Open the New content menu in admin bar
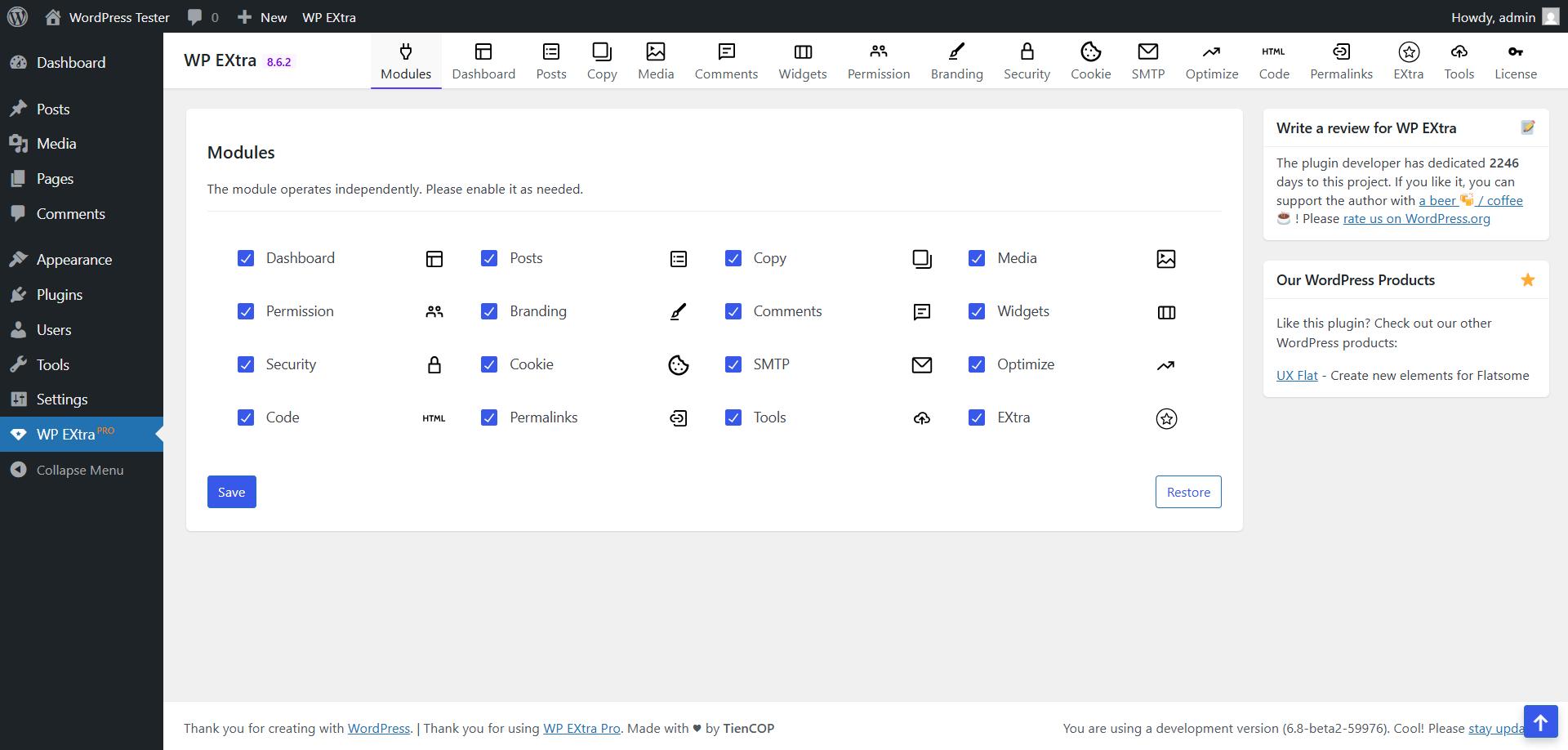Screen dimensions: 1568x750 [262, 17]
